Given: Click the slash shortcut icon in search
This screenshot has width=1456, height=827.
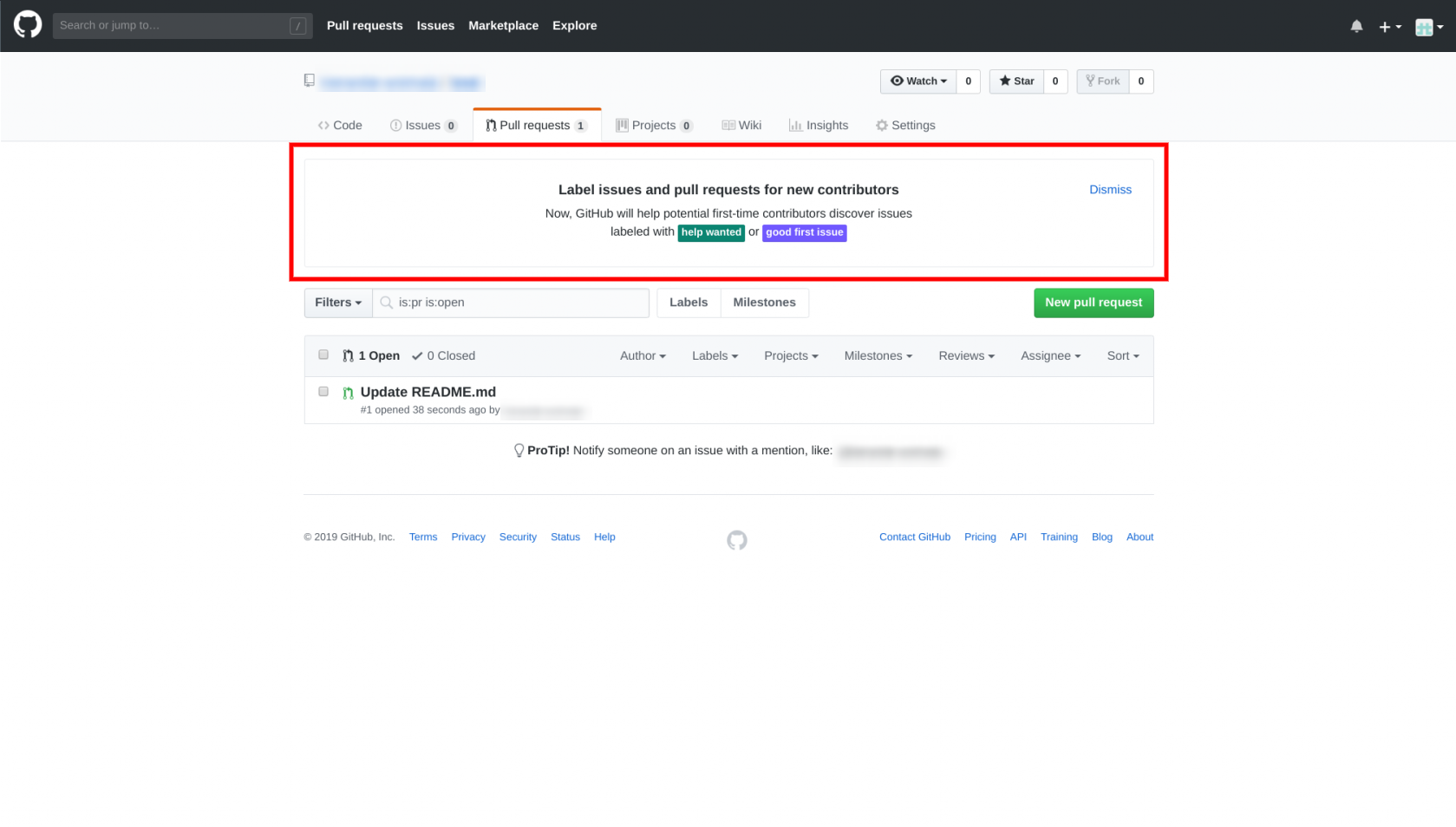Looking at the screenshot, I should pos(297,26).
